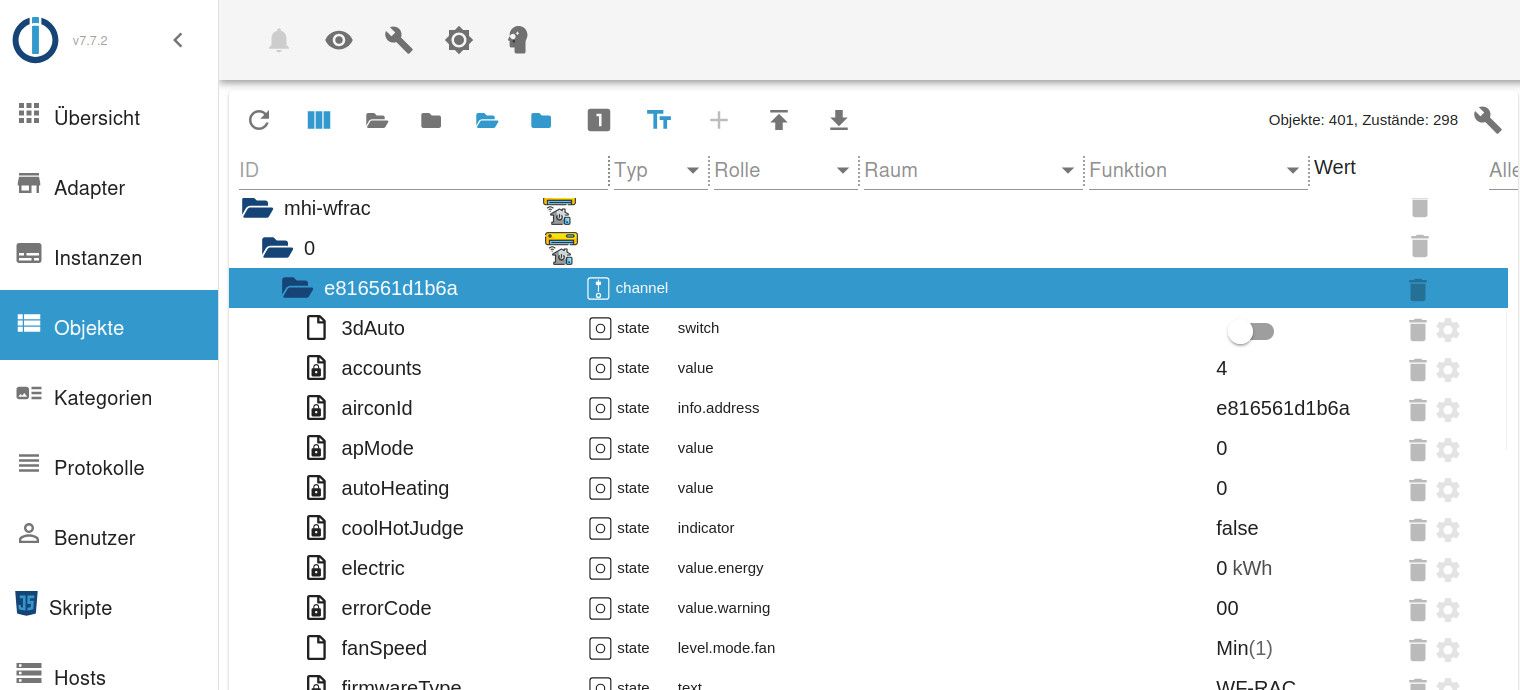Open settings gear for 3dAuto
Viewport: 1520px width, 690px height.
pyautogui.click(x=1448, y=330)
